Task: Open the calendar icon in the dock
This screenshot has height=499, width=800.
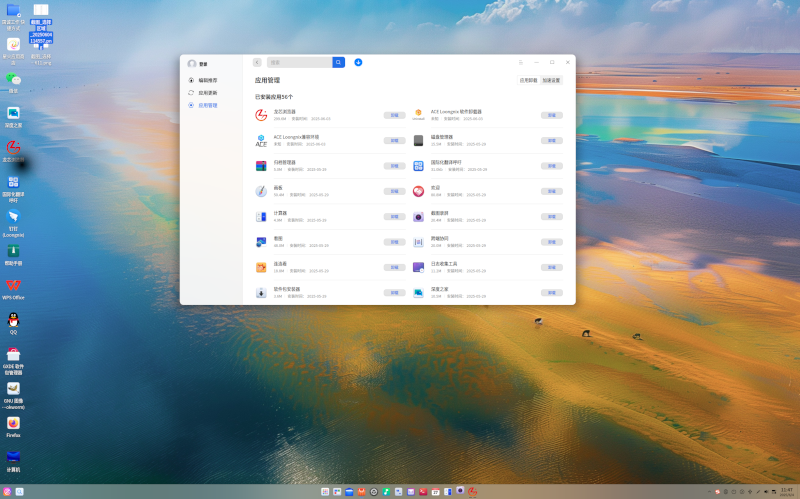Action: (435, 492)
